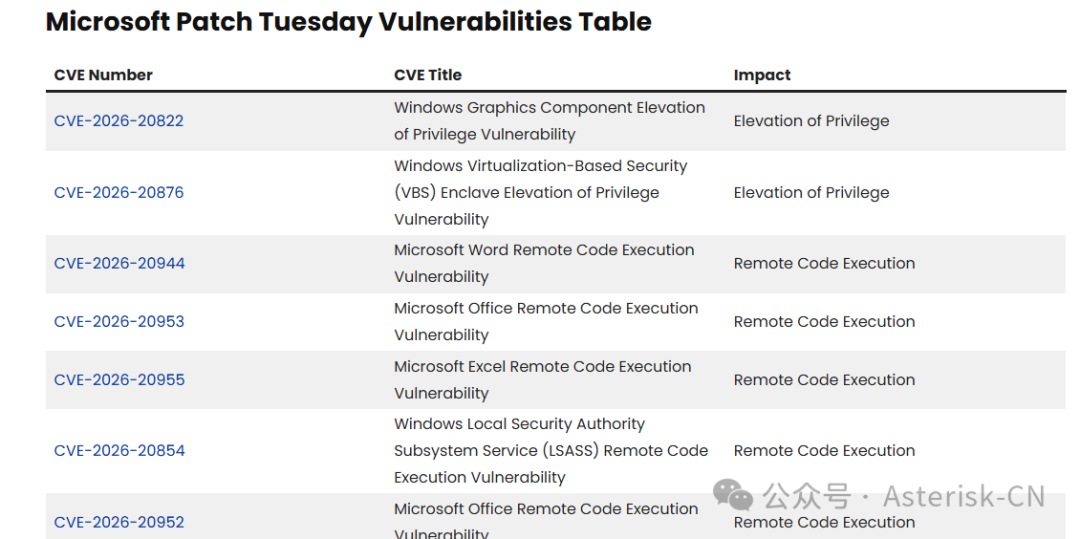The height and width of the screenshot is (539, 1080).
Task: Open the CVE-2026-20822 link
Action: [119, 121]
